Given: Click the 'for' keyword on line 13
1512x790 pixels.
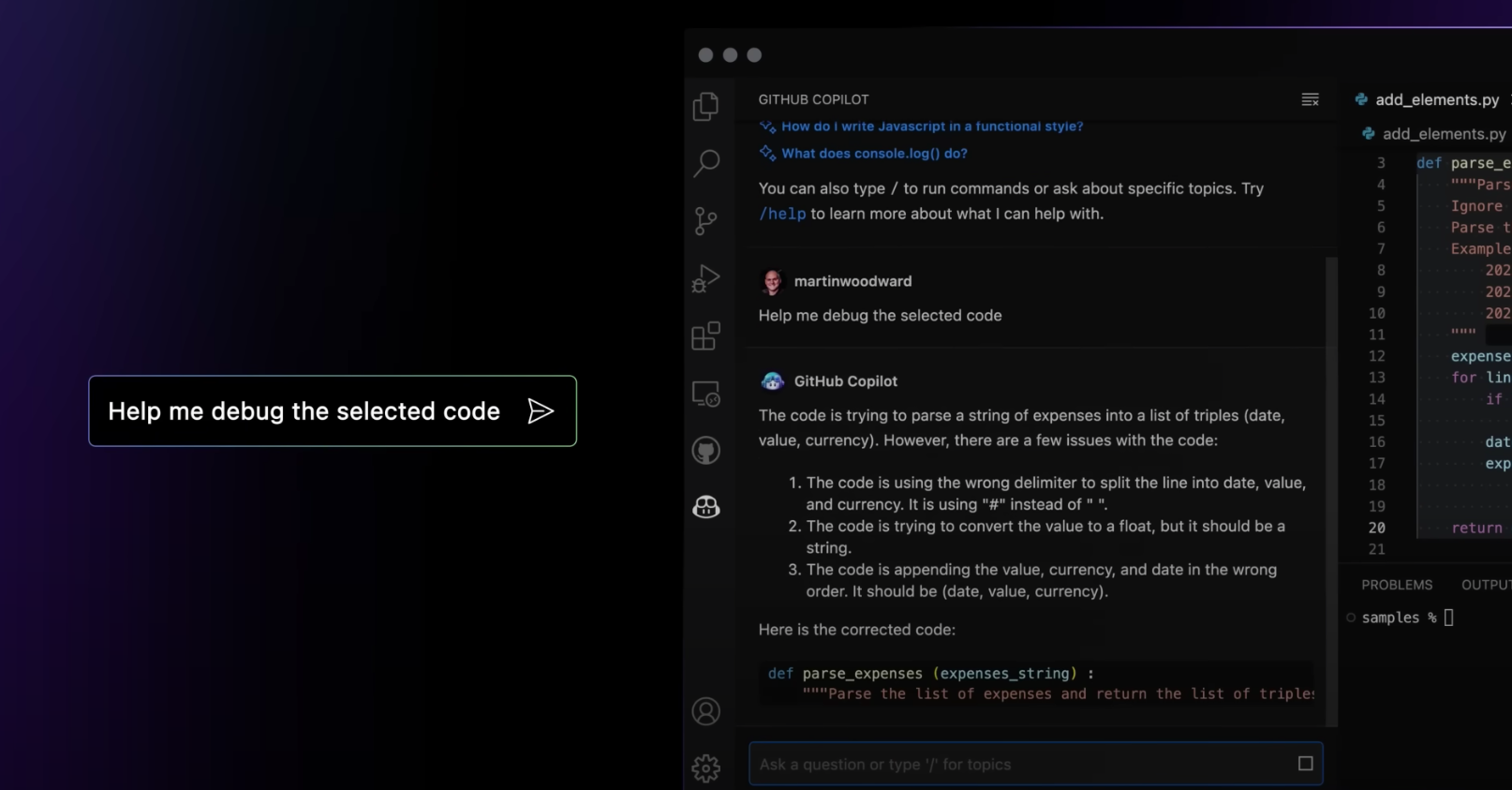Looking at the screenshot, I should coord(1463,378).
